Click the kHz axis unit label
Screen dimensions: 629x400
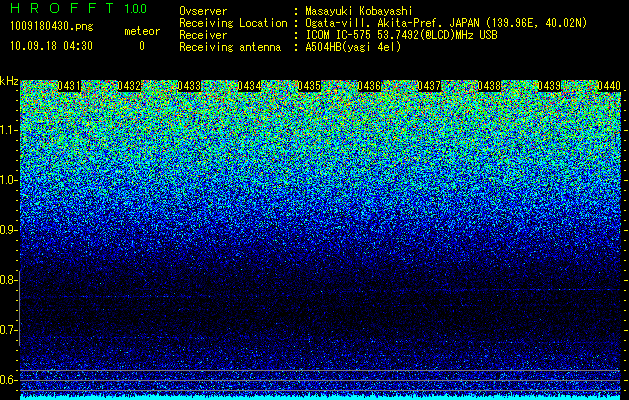pos(9,81)
